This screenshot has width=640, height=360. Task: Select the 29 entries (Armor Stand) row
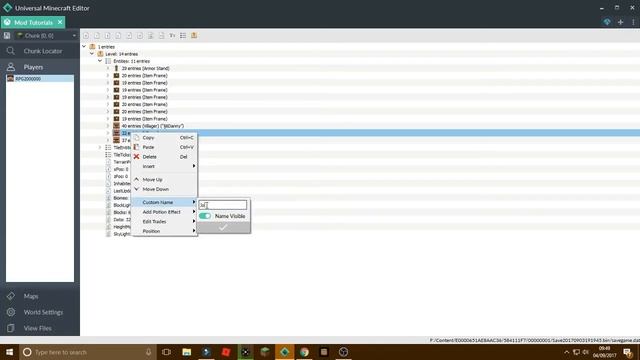coord(145,68)
